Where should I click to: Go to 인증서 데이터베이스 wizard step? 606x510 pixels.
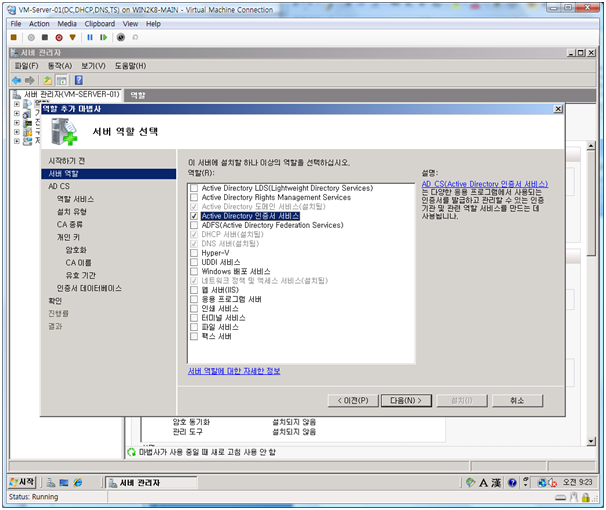coord(89,288)
